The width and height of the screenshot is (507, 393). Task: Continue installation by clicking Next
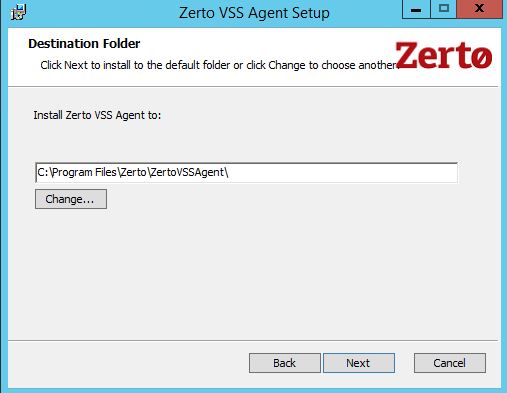[359, 363]
